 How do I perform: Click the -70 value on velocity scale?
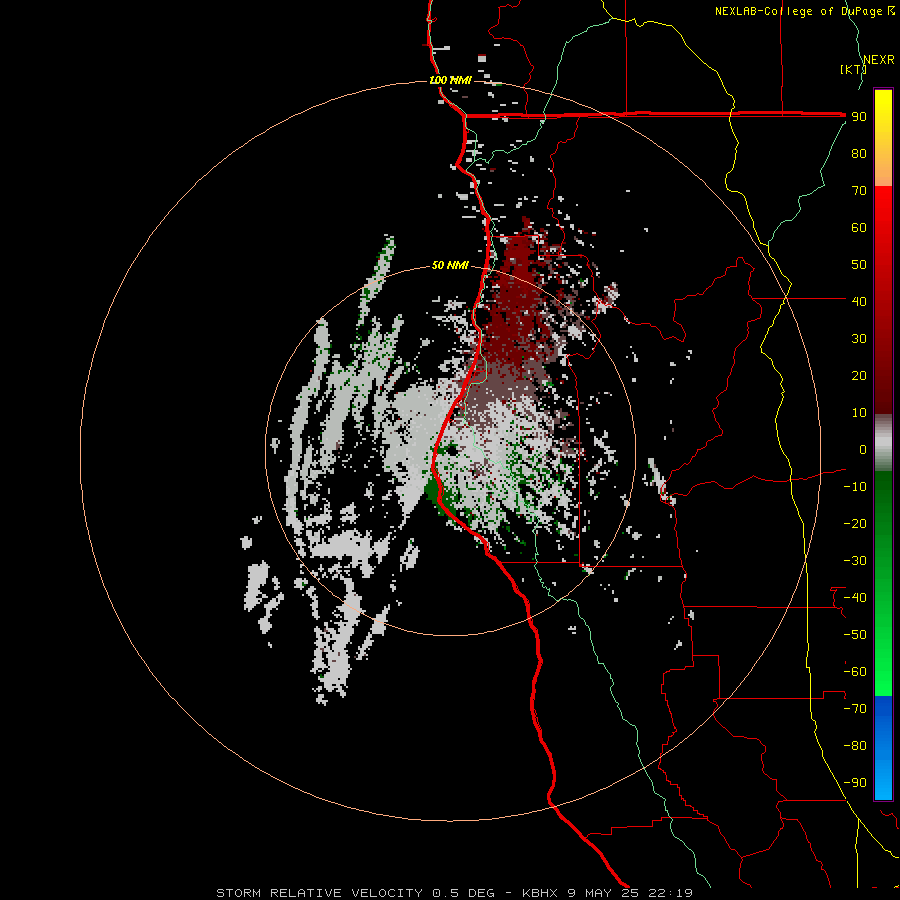(x=855, y=709)
